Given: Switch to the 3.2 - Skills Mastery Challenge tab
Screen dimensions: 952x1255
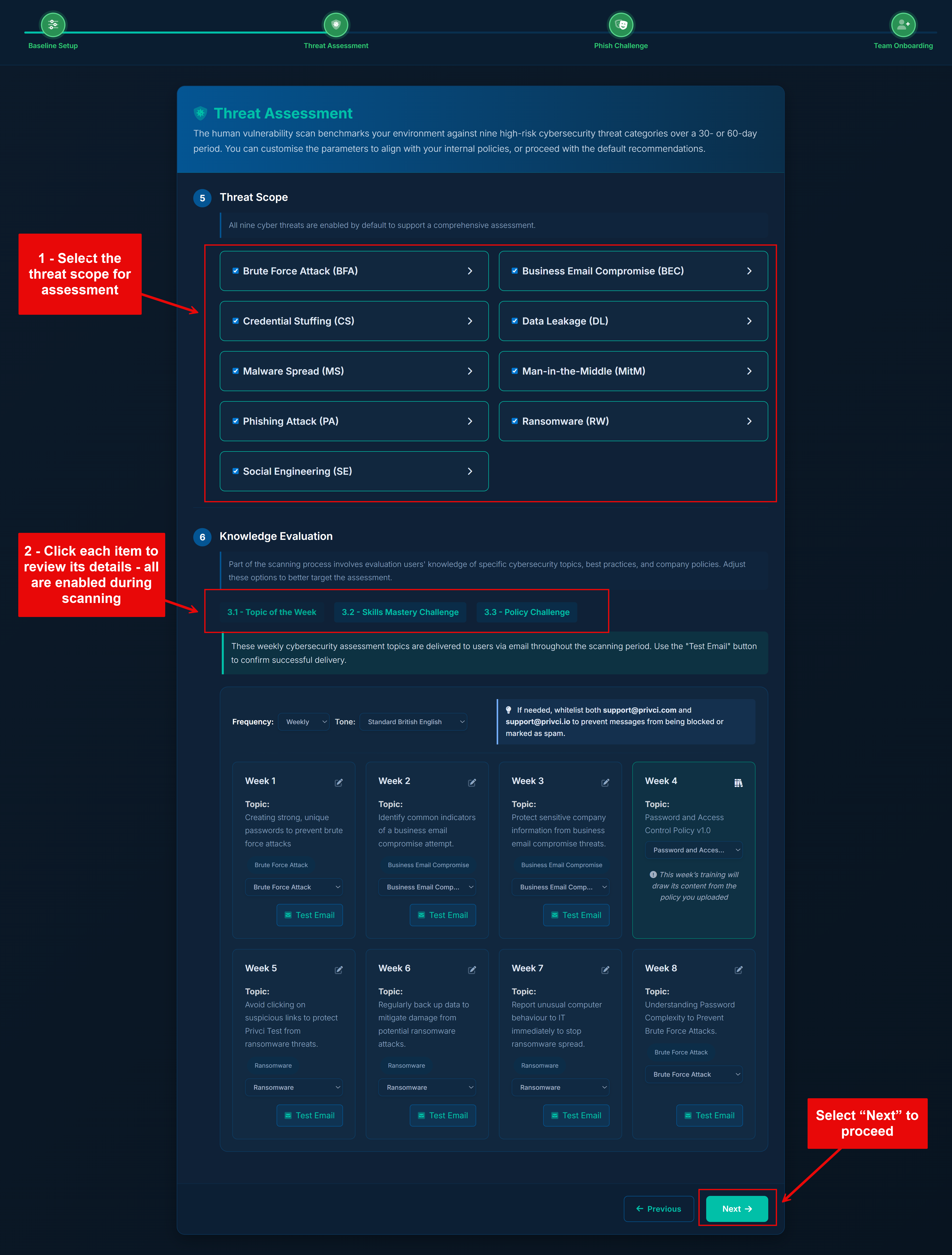Looking at the screenshot, I should point(400,612).
